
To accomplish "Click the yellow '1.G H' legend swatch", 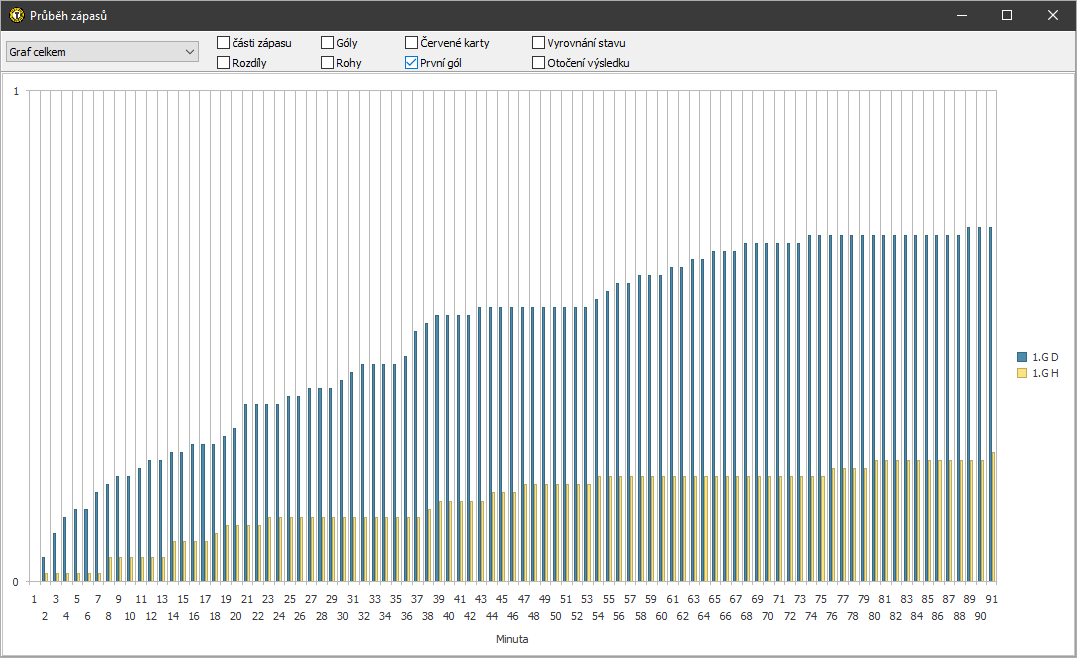I will pos(1021,373).
